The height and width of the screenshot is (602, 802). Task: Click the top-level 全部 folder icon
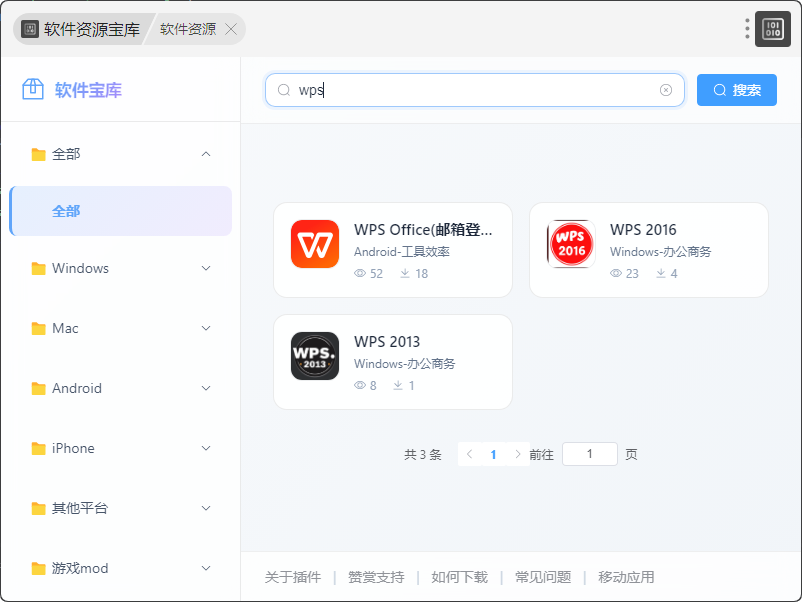point(38,154)
